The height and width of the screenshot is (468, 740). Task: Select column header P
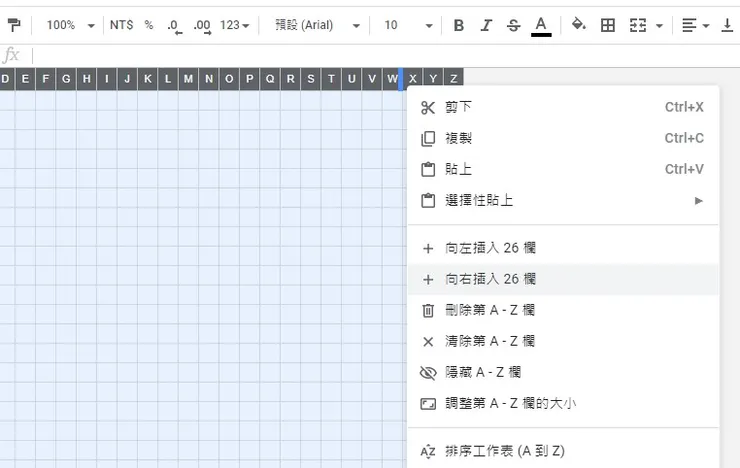point(250,79)
